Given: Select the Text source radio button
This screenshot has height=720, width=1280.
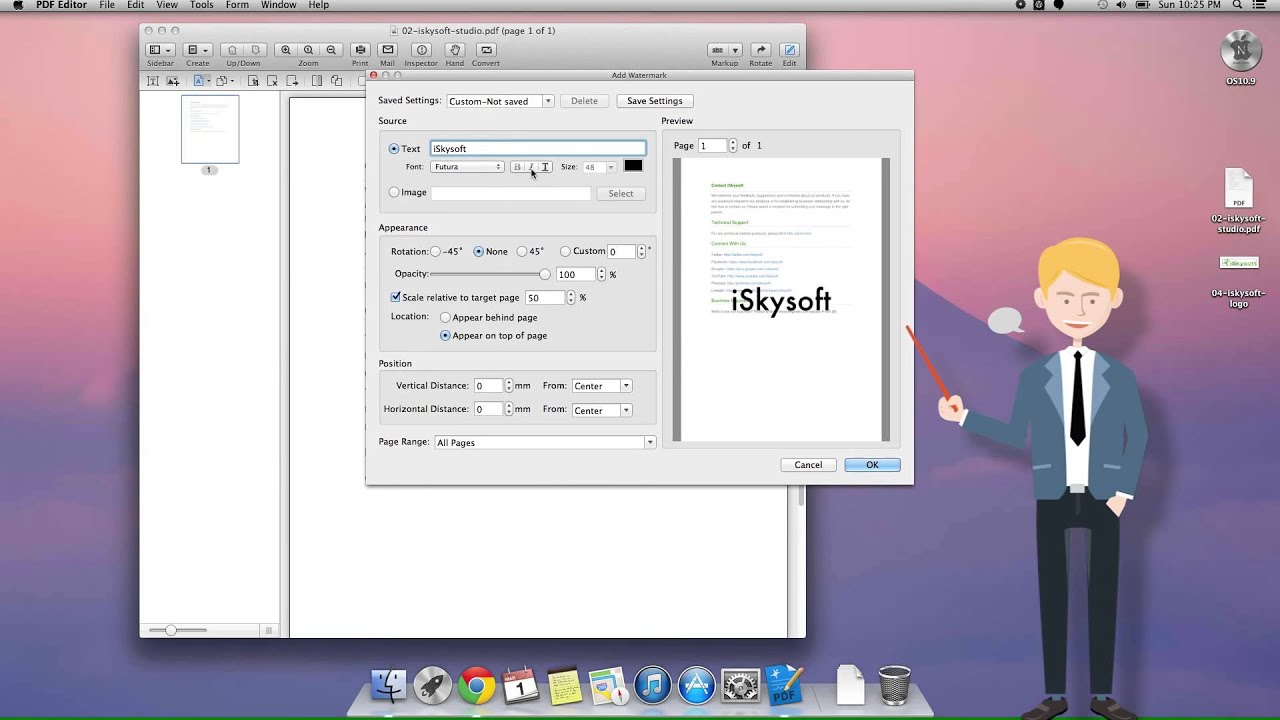Looking at the screenshot, I should coord(394,149).
